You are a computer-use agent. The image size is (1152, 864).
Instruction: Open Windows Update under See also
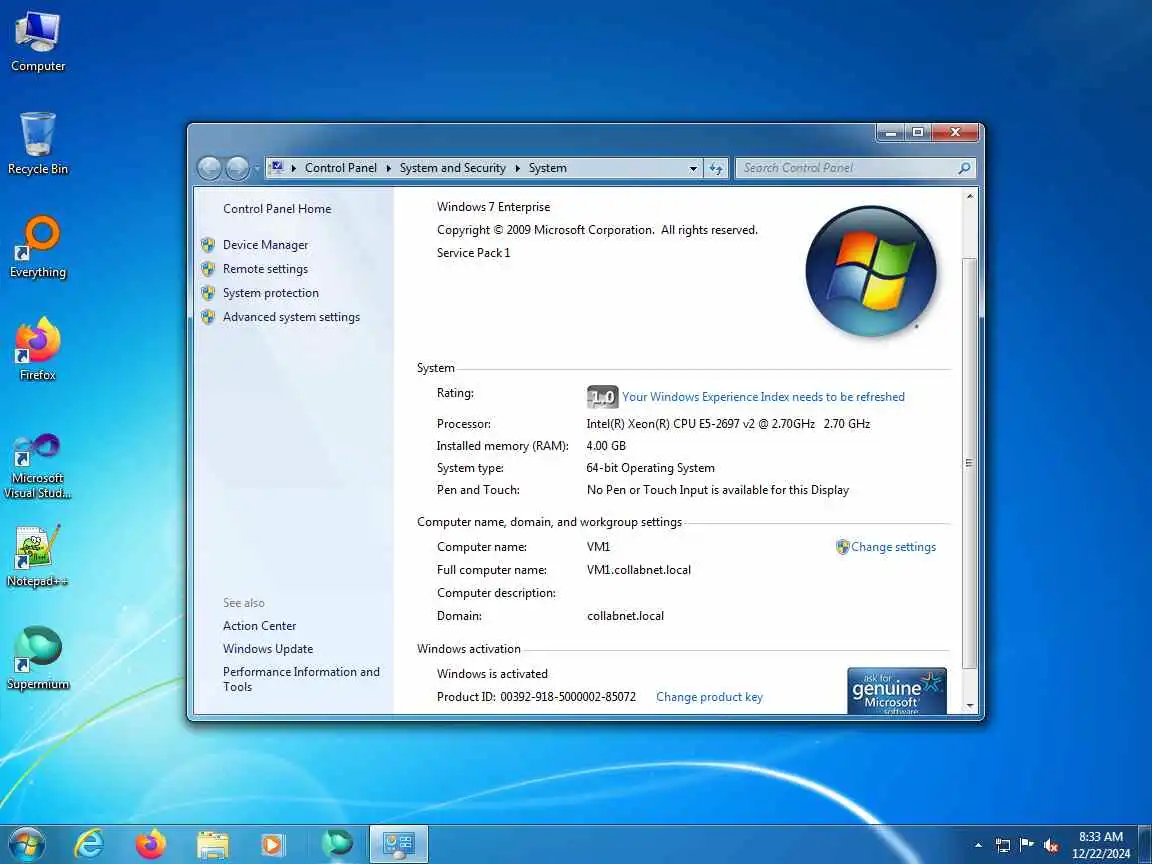point(267,649)
